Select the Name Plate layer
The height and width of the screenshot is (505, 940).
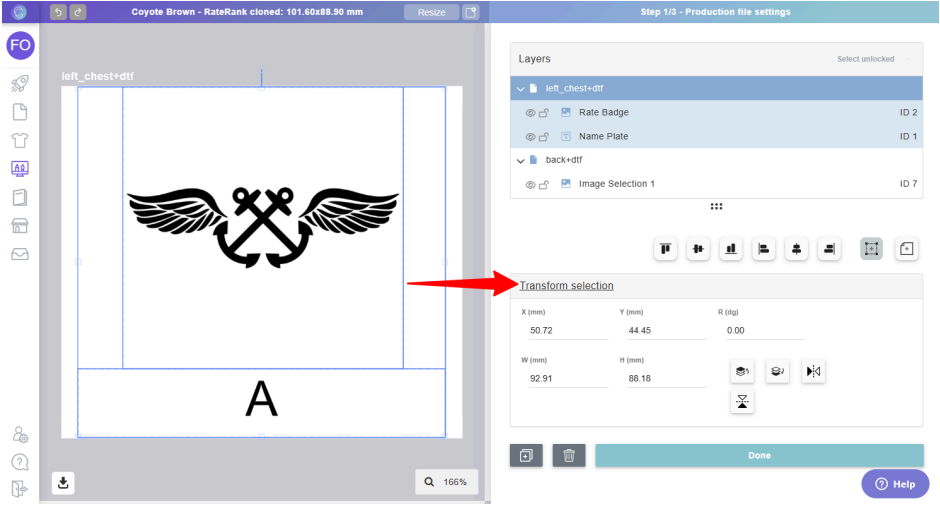click(603, 137)
